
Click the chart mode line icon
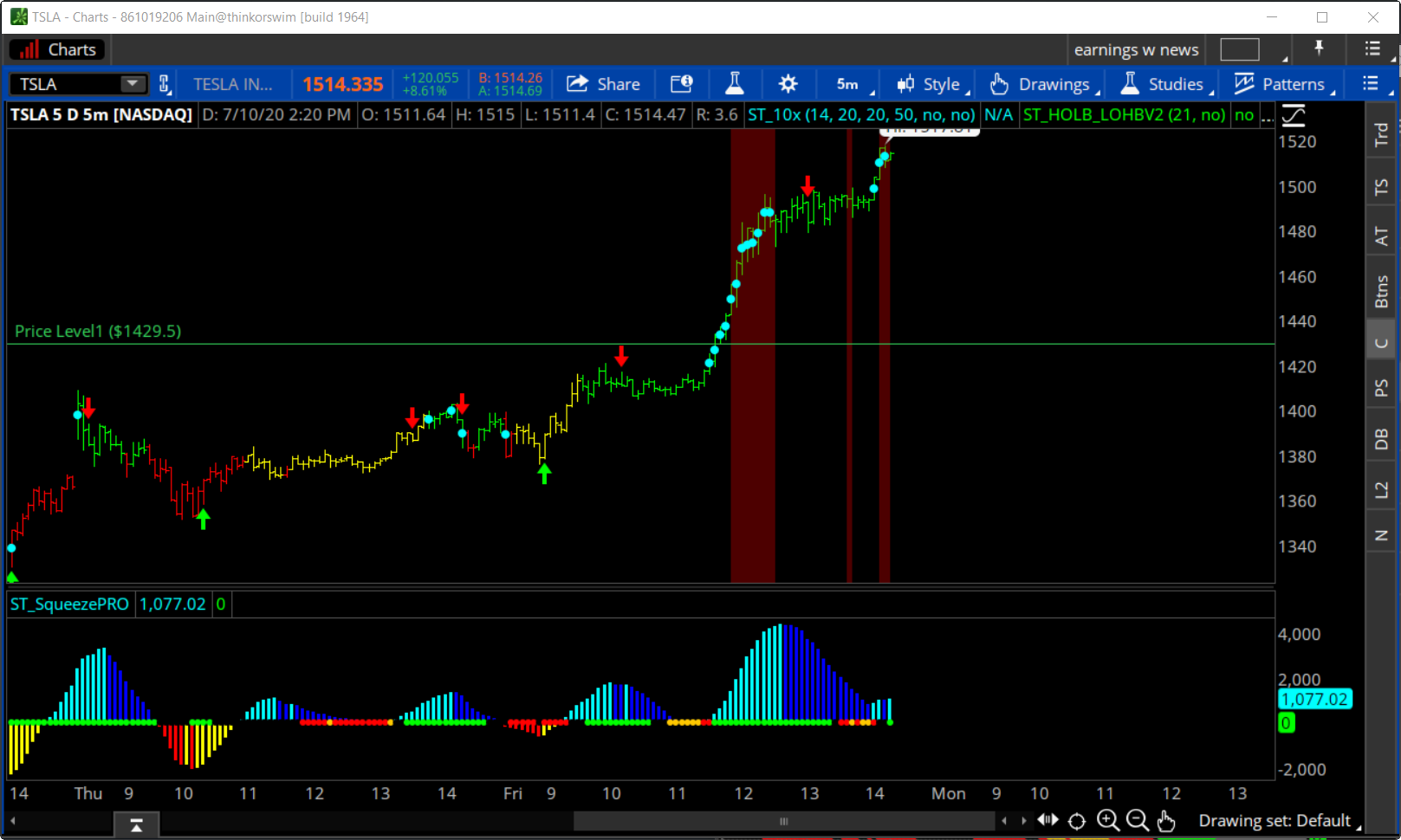click(x=1294, y=115)
